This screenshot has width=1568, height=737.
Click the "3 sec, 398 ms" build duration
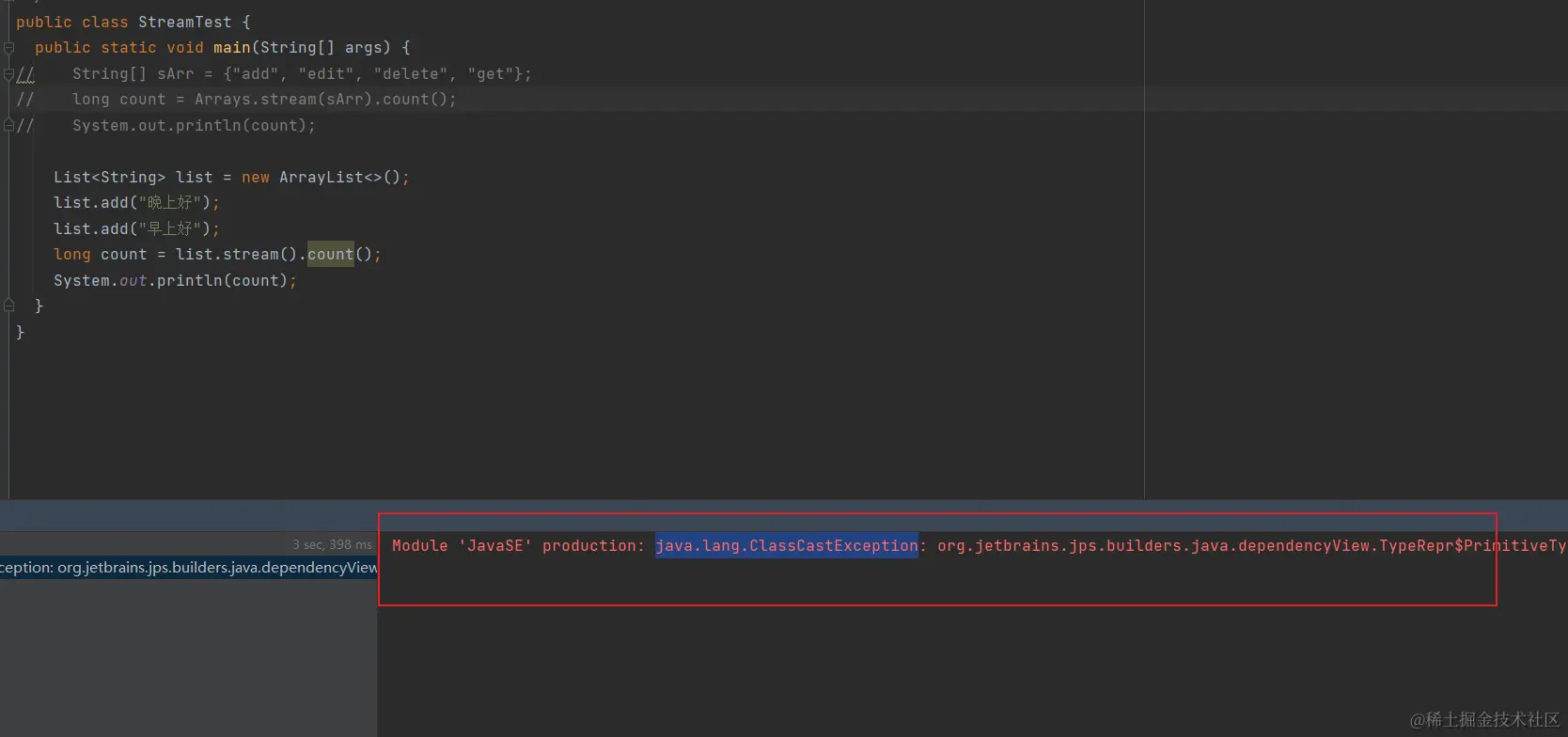coord(332,544)
